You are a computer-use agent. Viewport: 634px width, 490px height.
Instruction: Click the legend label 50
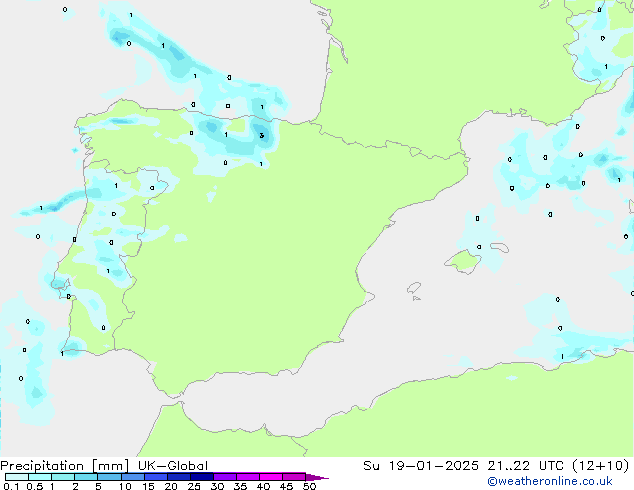pyautogui.click(x=310, y=486)
